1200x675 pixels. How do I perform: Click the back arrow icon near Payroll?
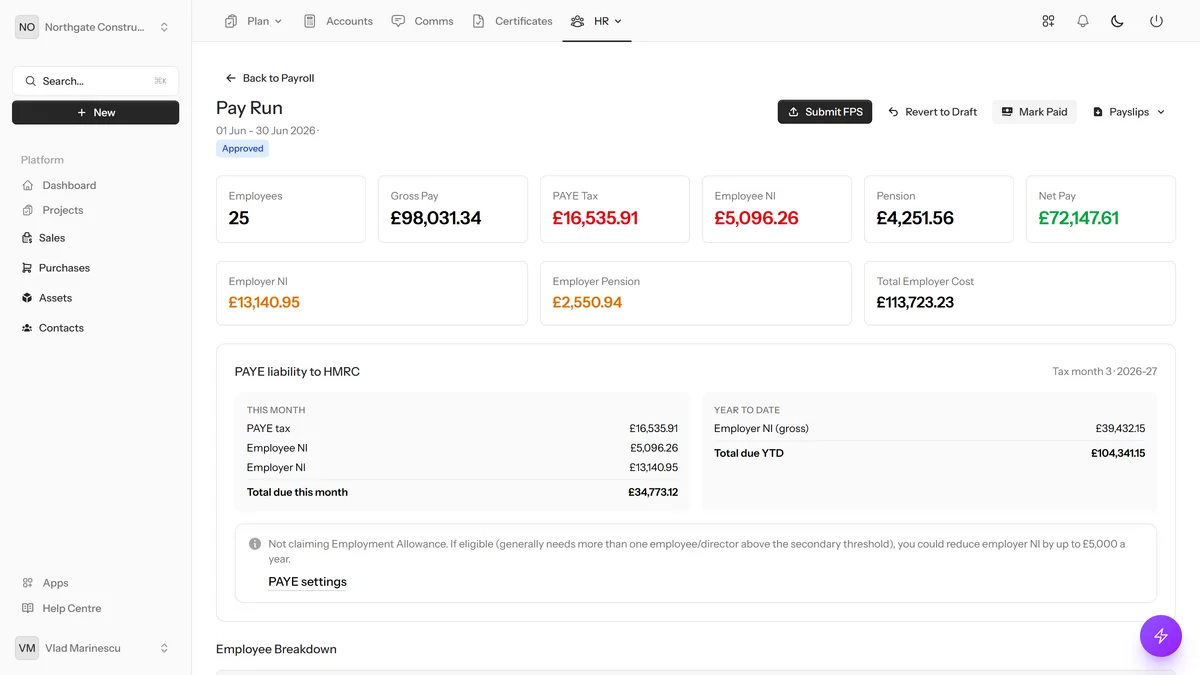231,78
